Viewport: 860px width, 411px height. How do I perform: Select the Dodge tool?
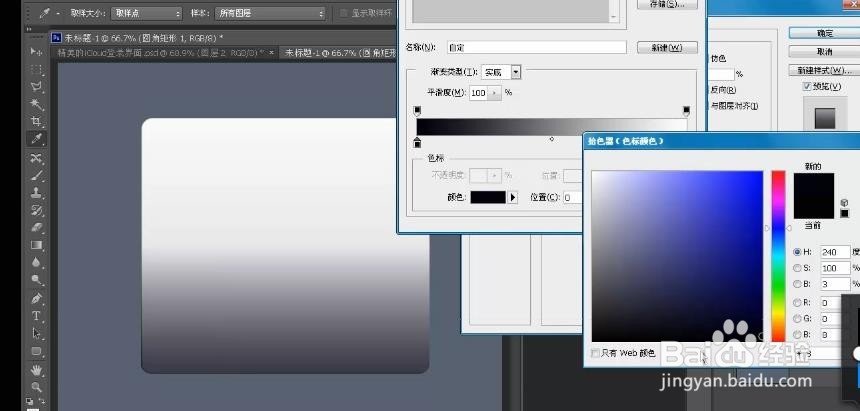pyautogui.click(x=36, y=280)
